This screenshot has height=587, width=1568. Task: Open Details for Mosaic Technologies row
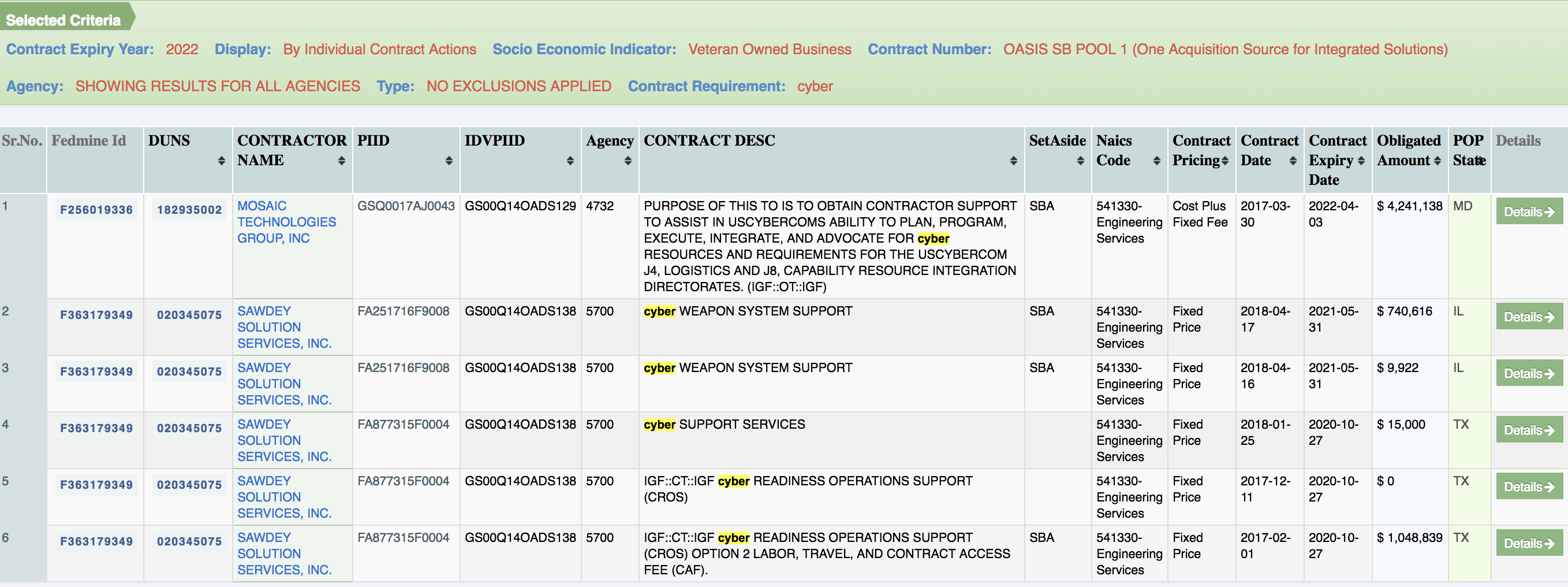1529,211
